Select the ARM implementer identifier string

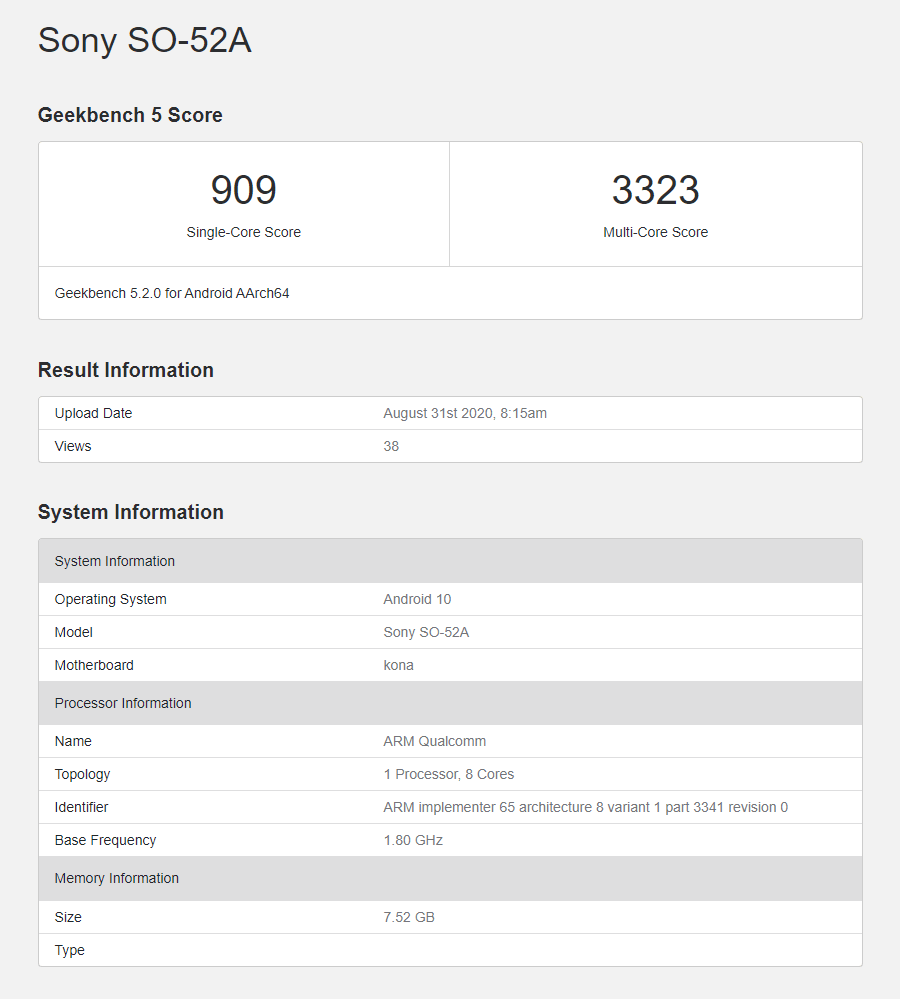click(x=585, y=807)
